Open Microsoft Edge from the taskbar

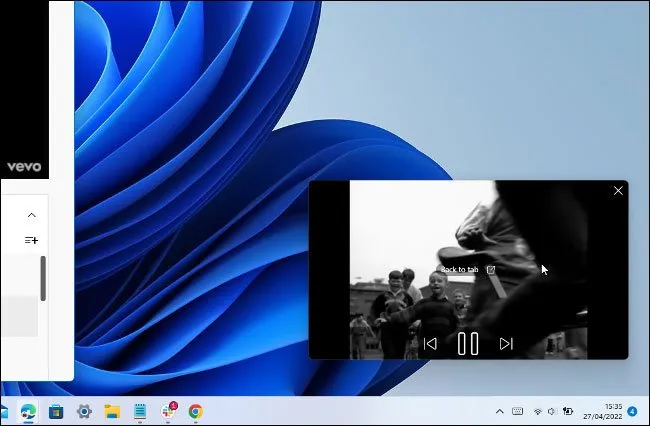pyautogui.click(x=30, y=411)
